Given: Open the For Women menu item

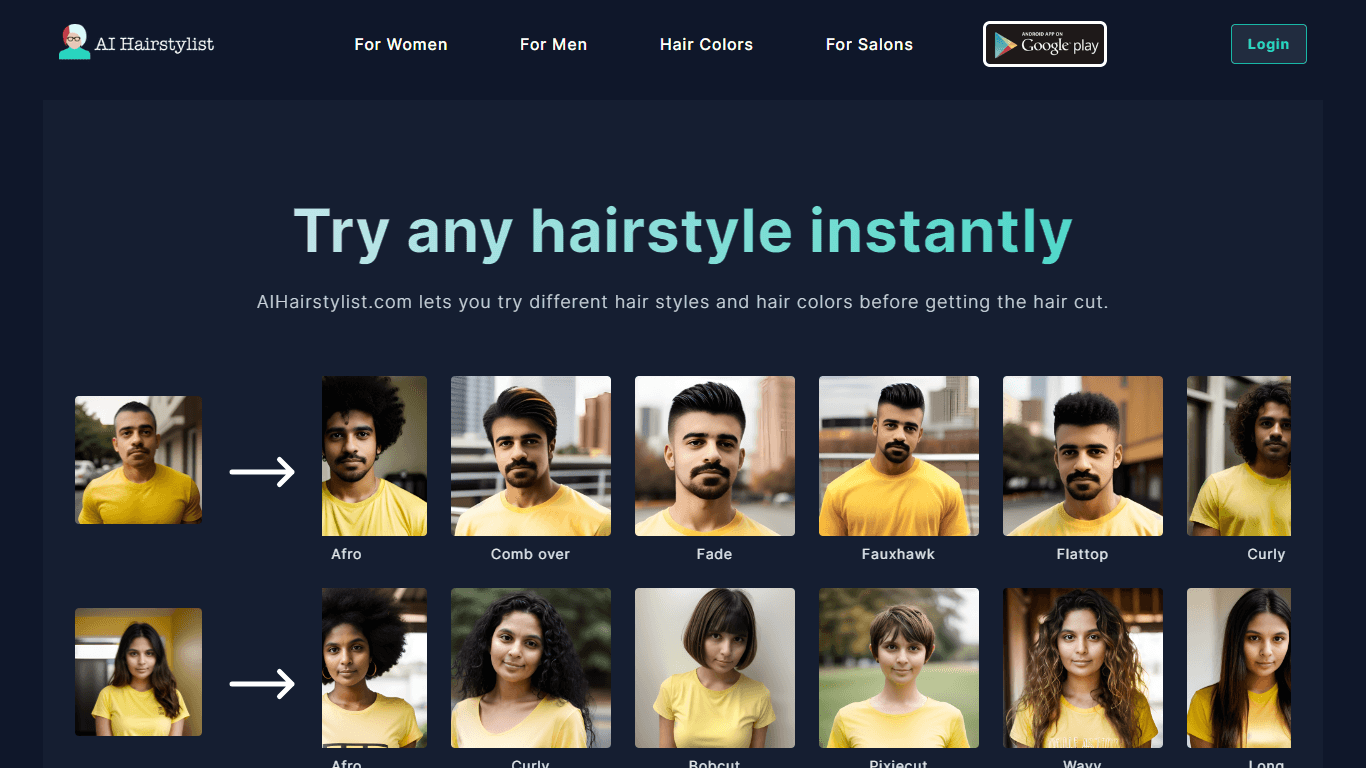Looking at the screenshot, I should coord(401,44).
